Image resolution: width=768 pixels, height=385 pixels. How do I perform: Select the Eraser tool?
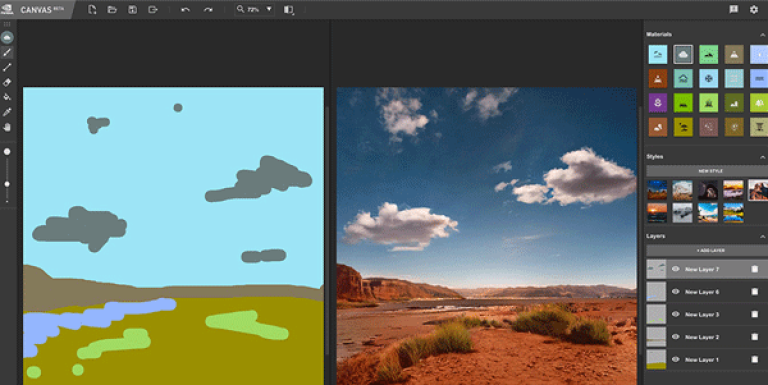[7, 82]
